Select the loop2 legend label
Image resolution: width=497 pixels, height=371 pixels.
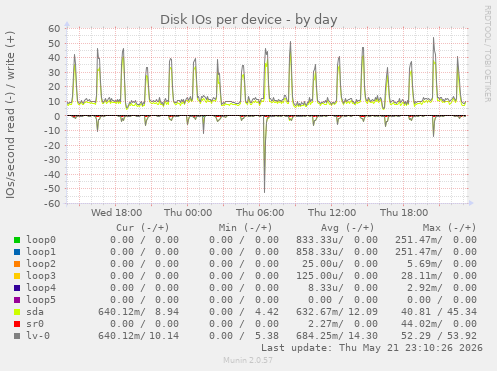point(41,264)
